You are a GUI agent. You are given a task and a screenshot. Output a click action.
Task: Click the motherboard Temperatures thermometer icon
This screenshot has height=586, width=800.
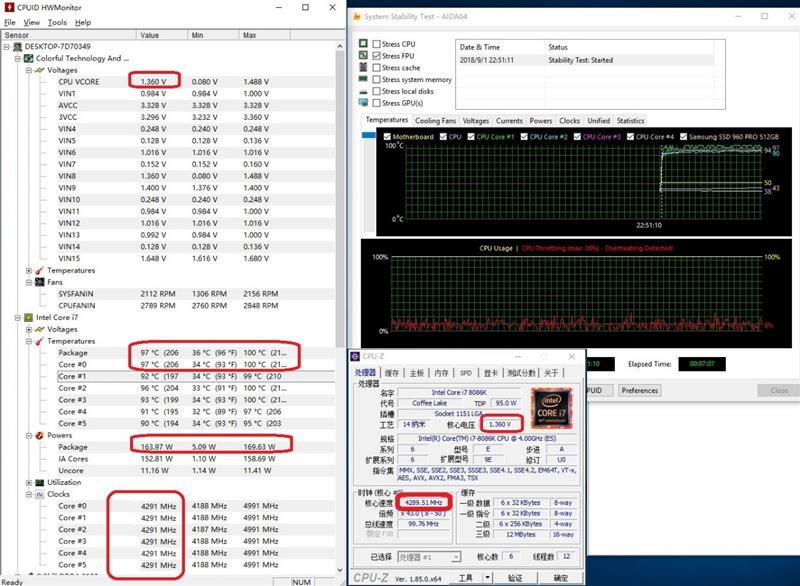[x=40, y=270]
